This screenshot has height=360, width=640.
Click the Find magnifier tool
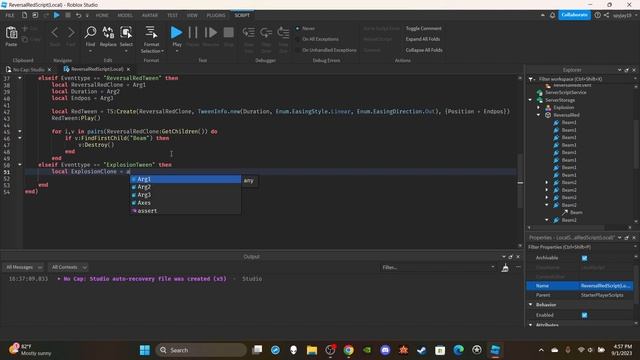pyautogui.click(x=90, y=32)
